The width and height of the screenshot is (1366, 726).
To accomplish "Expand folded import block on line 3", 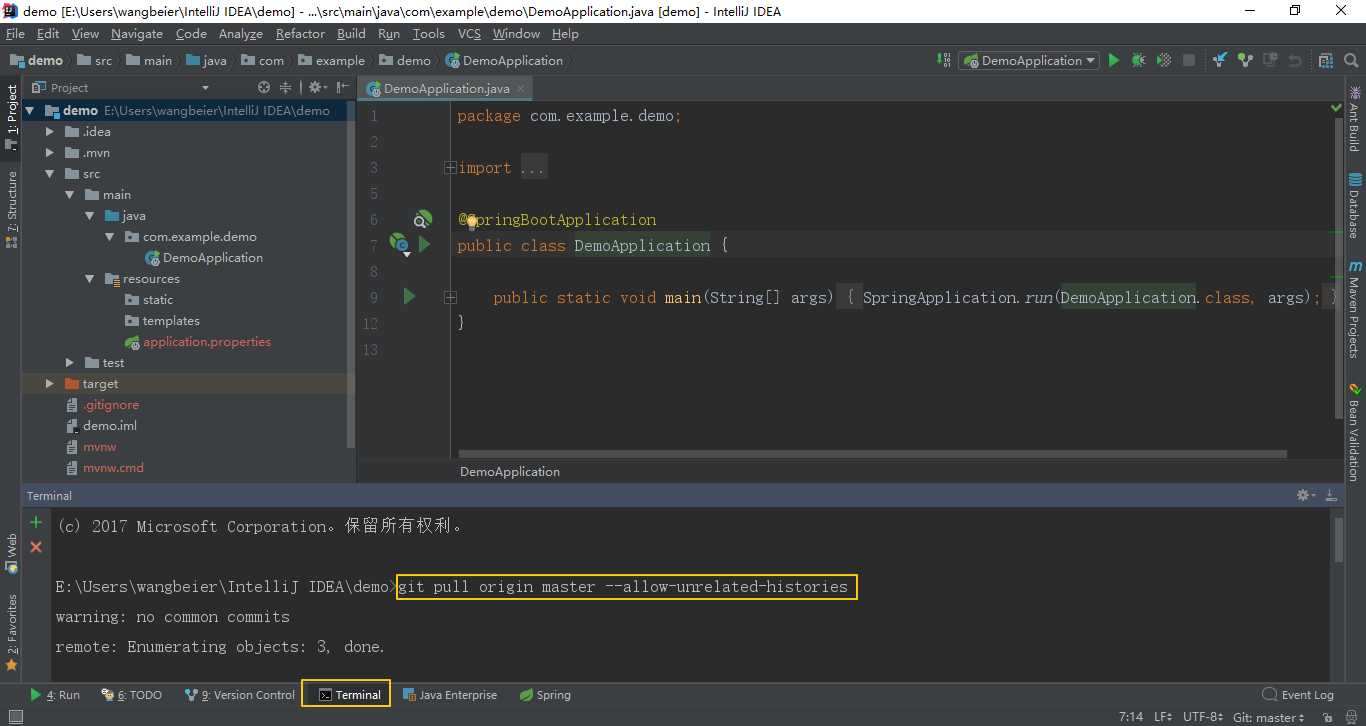I will (x=451, y=168).
